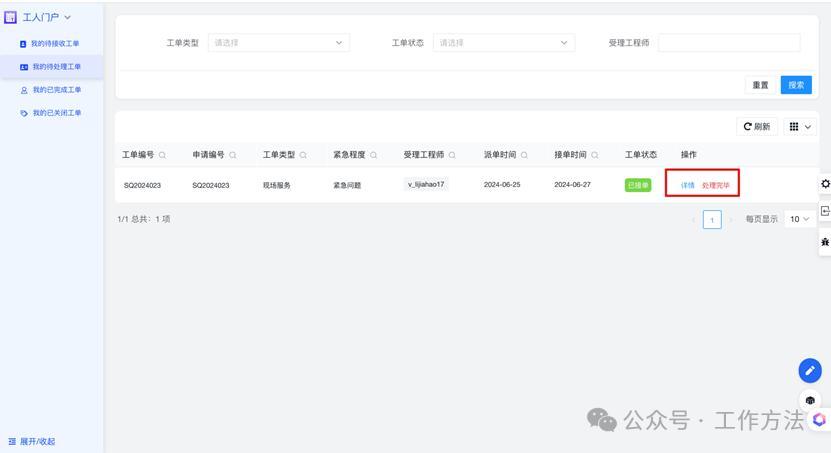Expand the 工人门户 menu chevron
This screenshot has width=831, height=453.
[x=67, y=17]
